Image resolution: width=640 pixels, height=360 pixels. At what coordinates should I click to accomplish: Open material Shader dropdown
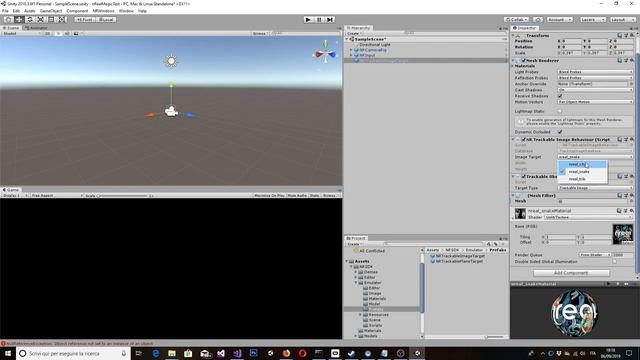click(x=588, y=217)
